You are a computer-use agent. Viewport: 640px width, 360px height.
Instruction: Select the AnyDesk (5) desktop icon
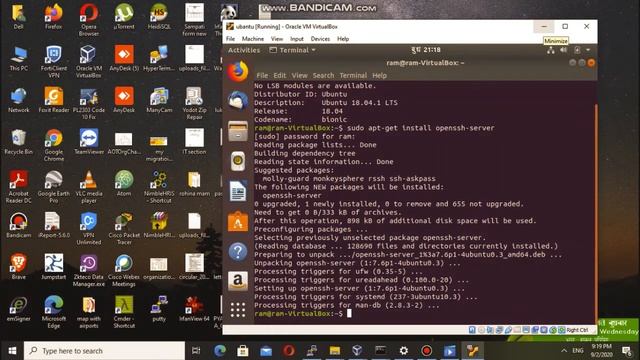point(124,59)
